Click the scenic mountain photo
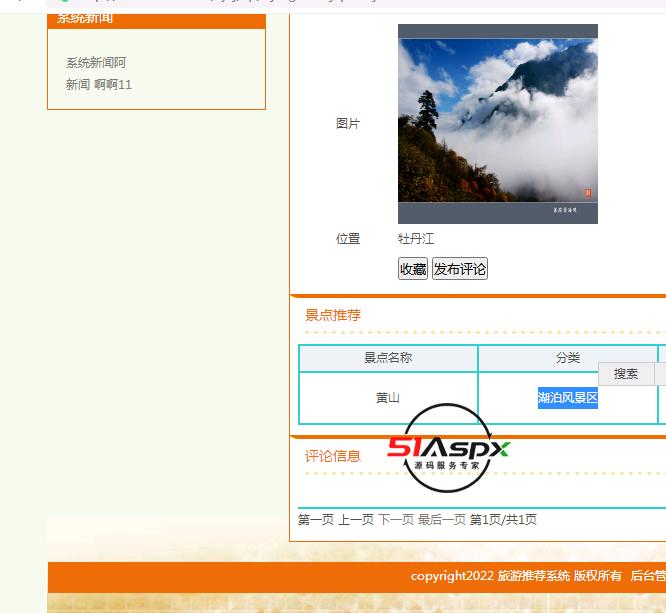 coord(498,124)
